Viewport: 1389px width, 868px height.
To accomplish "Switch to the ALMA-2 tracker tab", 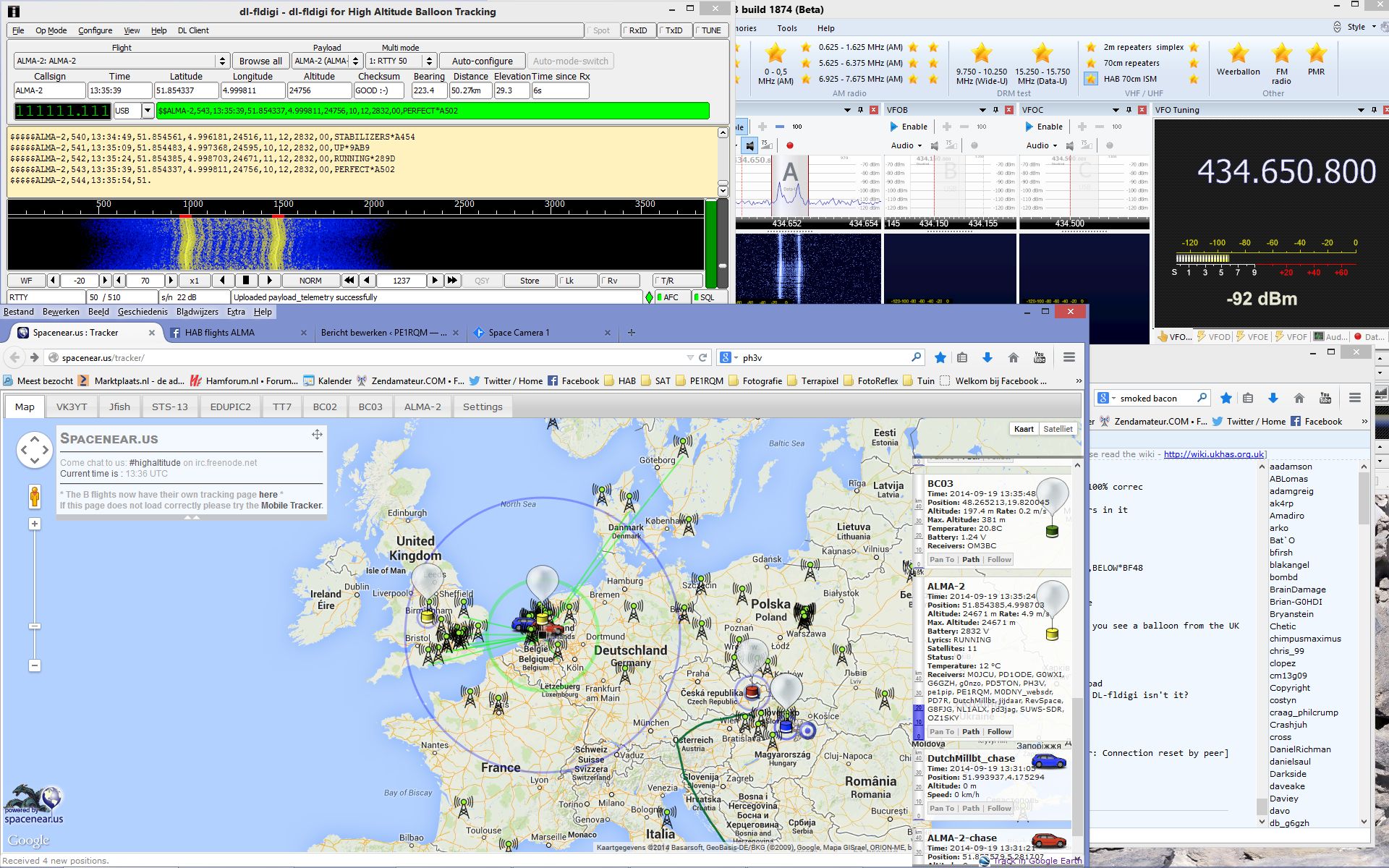I will tap(422, 407).
